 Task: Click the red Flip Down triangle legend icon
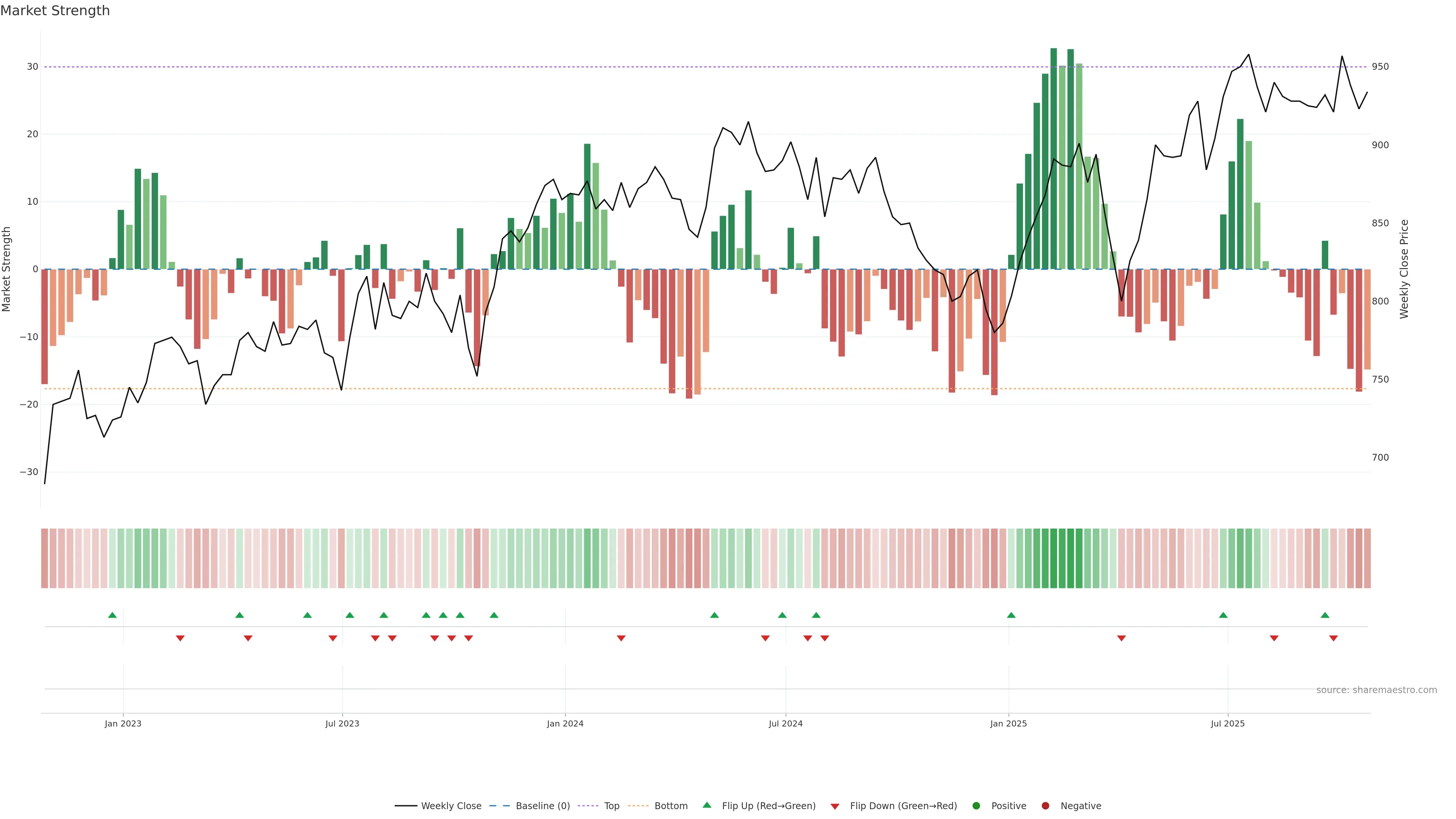pos(835,806)
